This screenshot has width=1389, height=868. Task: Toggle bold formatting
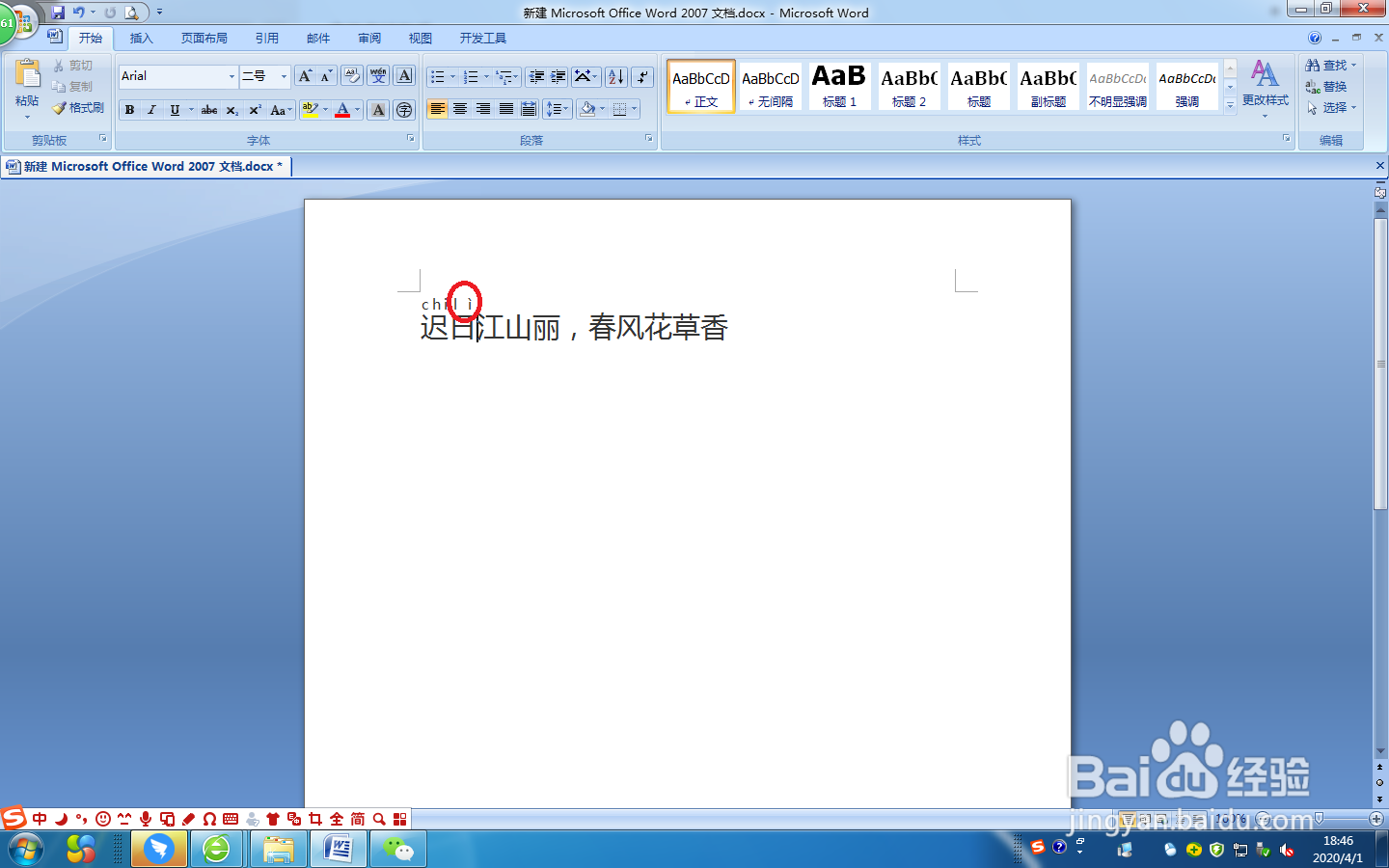[129, 109]
